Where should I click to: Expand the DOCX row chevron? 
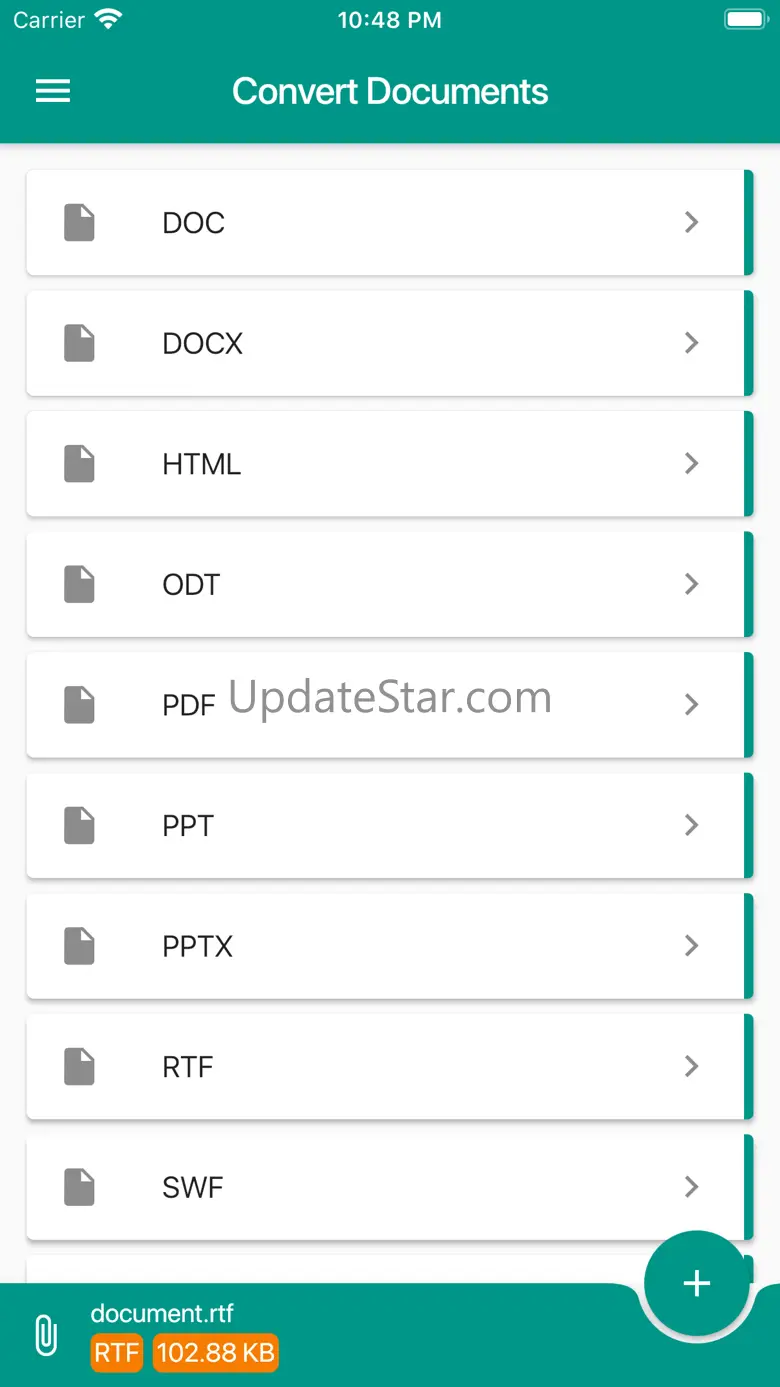(691, 343)
